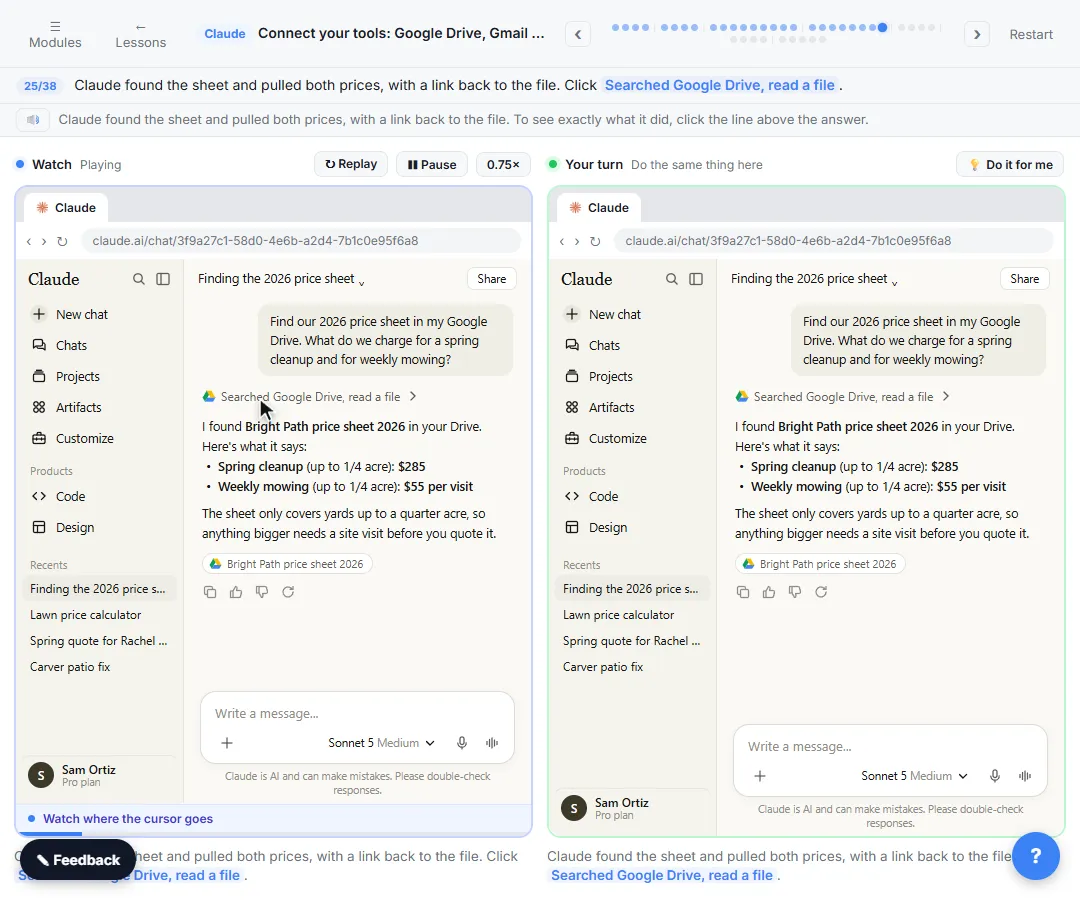Retry the response in Watch panel
The width and height of the screenshot is (1080, 900).
pyautogui.click(x=288, y=592)
